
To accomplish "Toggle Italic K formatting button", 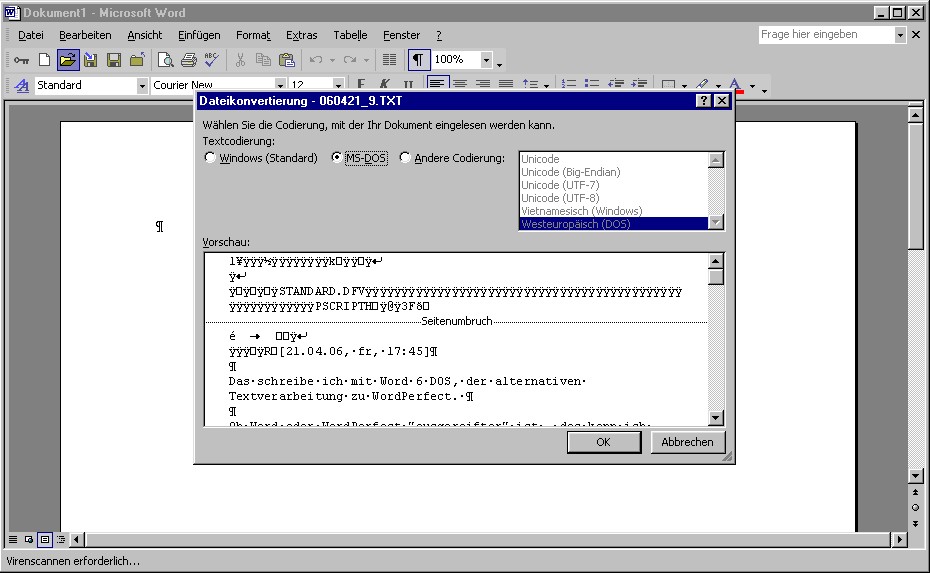I will point(384,85).
